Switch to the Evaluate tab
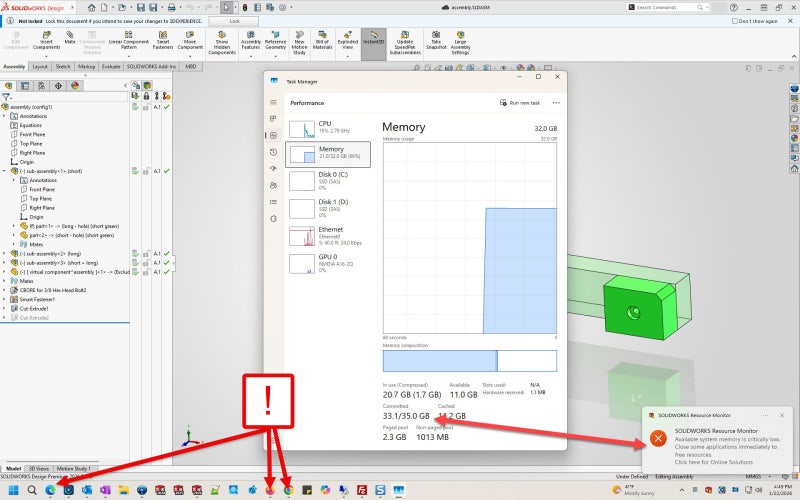This screenshot has width=800, height=500. tap(111, 67)
